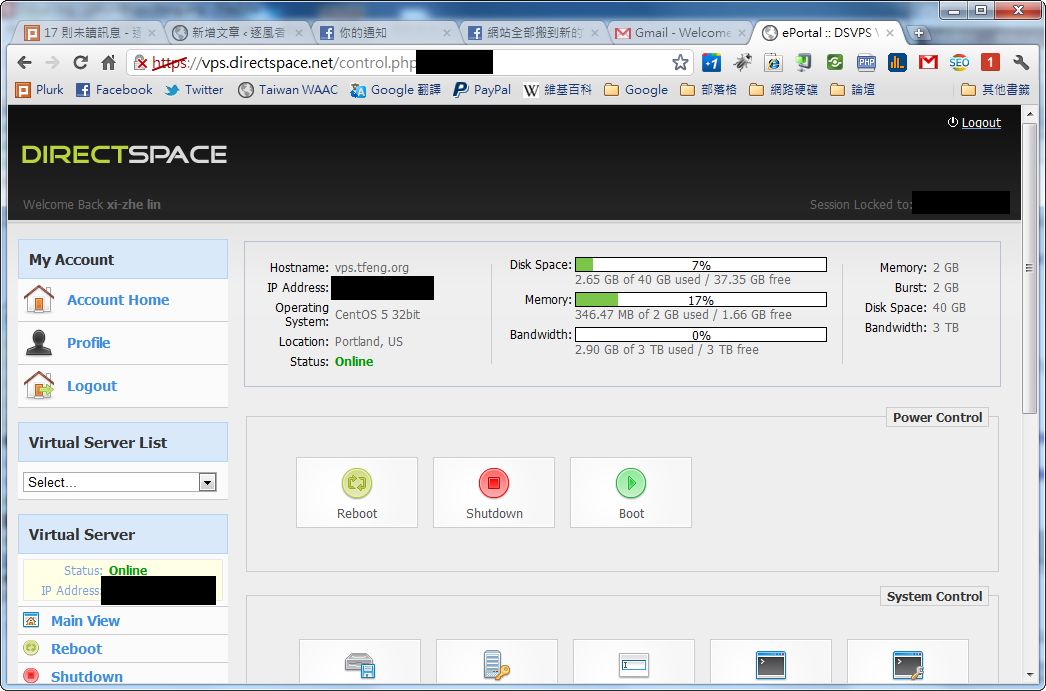Expand the 網路硬碟 bookmarks folder

tap(783, 90)
